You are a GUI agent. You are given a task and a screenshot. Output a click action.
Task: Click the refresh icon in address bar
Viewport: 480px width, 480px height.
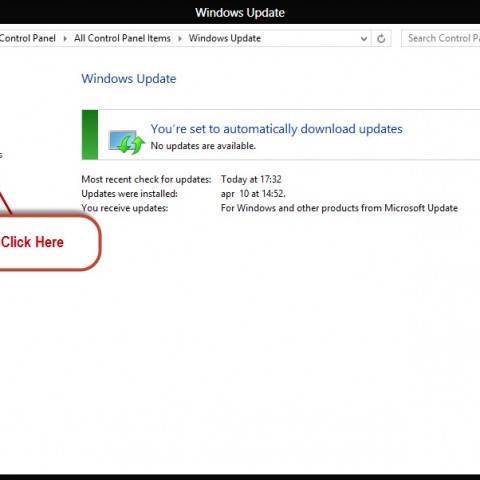pyautogui.click(x=381, y=39)
